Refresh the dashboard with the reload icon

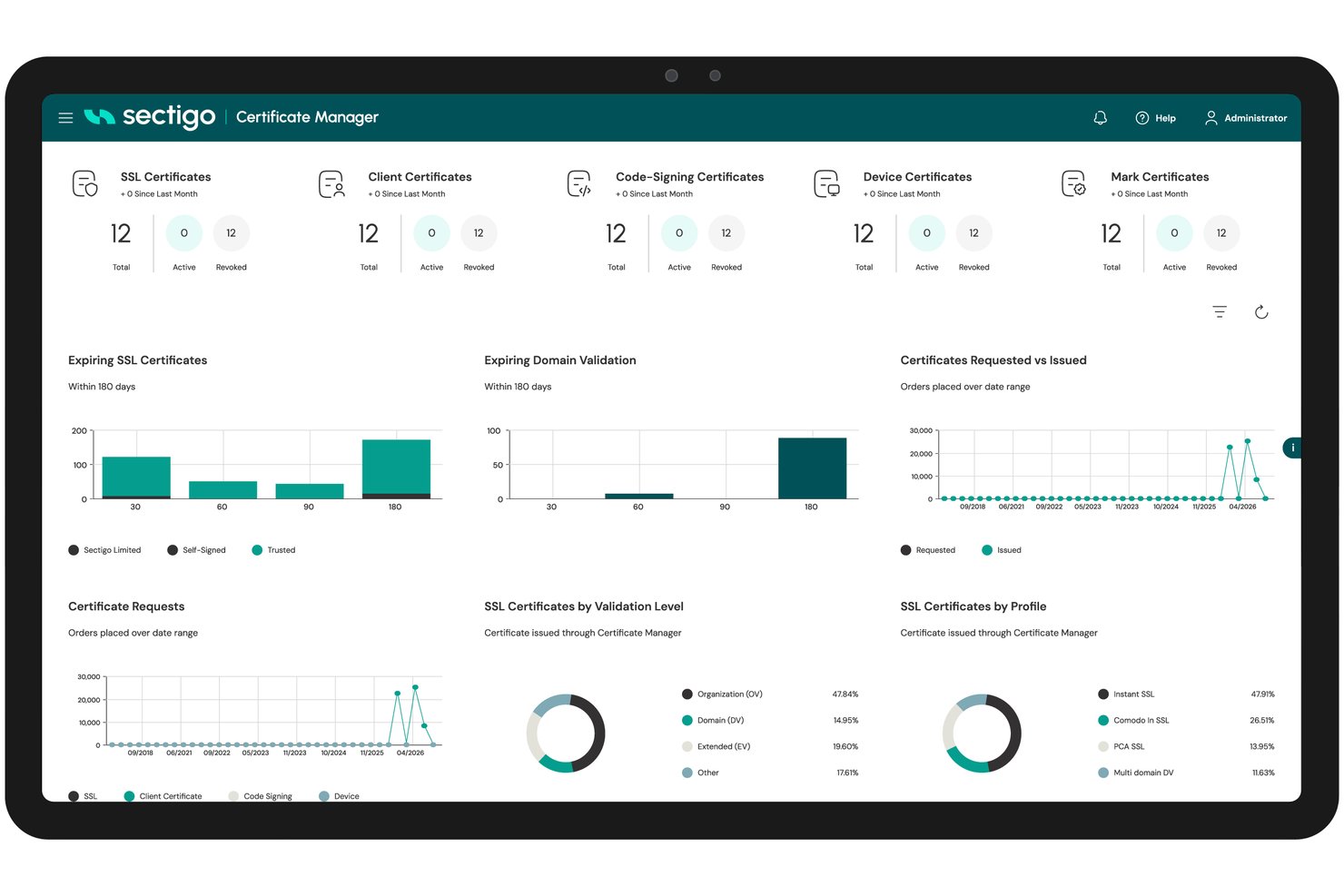(x=1261, y=312)
